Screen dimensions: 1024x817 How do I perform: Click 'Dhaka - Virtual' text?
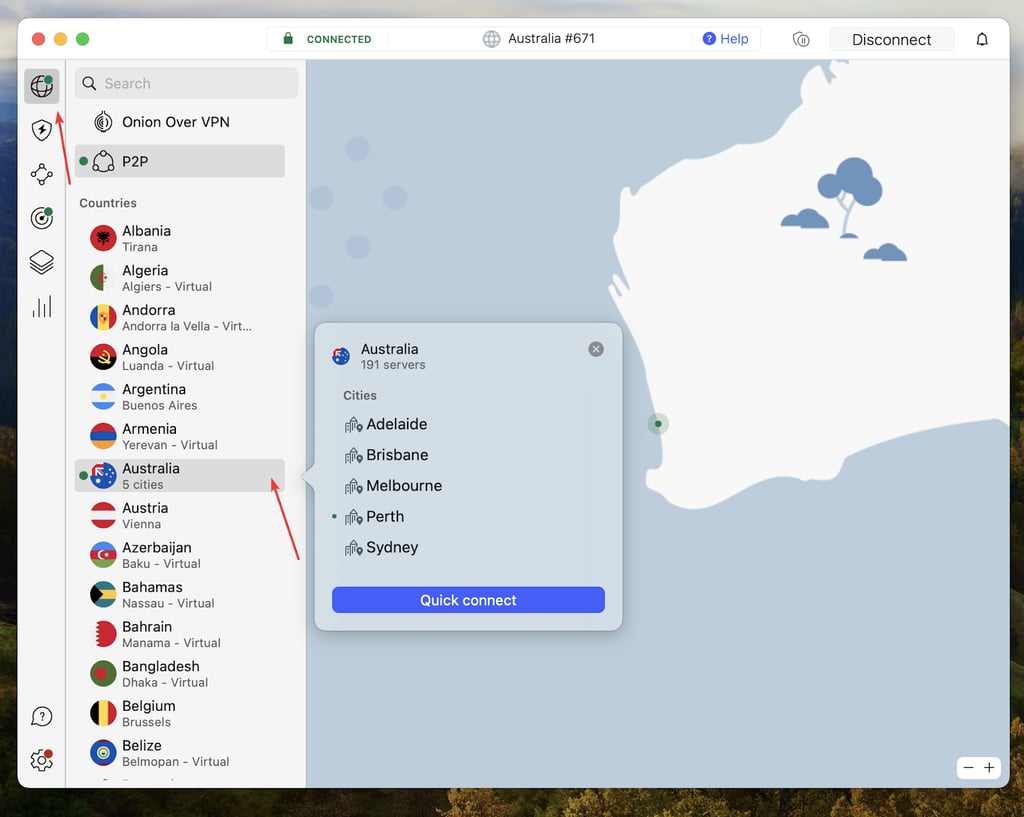(x=165, y=682)
